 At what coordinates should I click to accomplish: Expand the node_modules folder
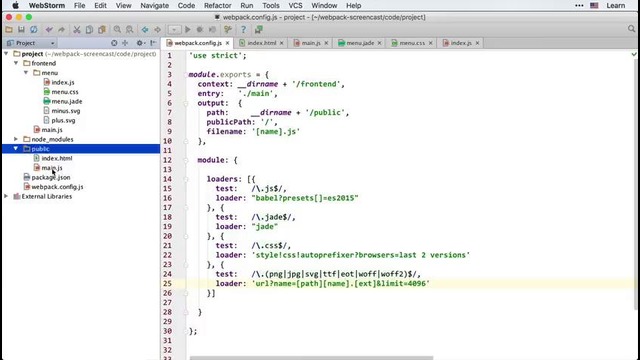click(x=16, y=139)
